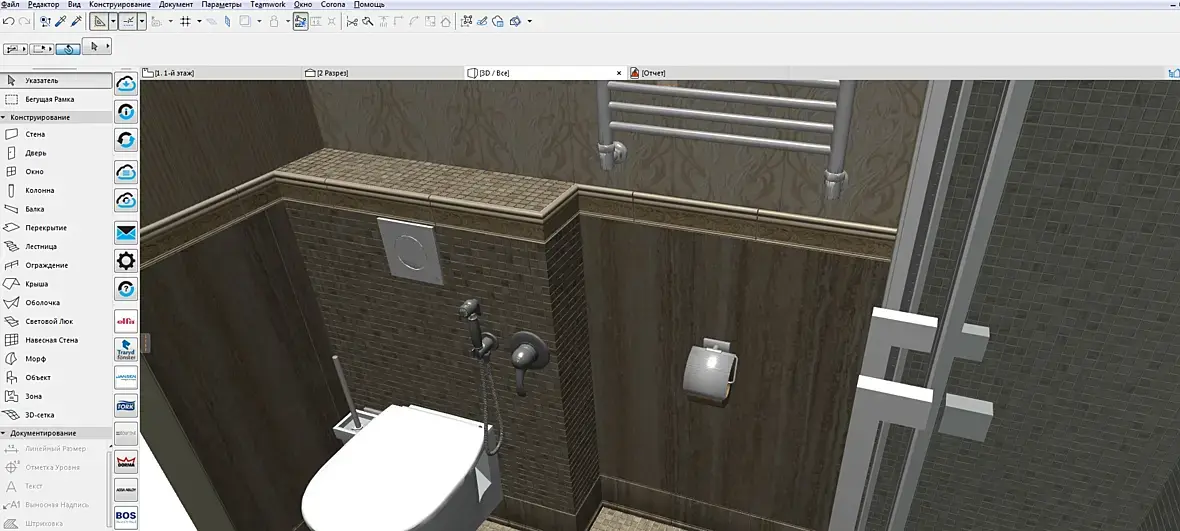
Task: Open the gear settings icon in side panel
Action: pos(126,261)
